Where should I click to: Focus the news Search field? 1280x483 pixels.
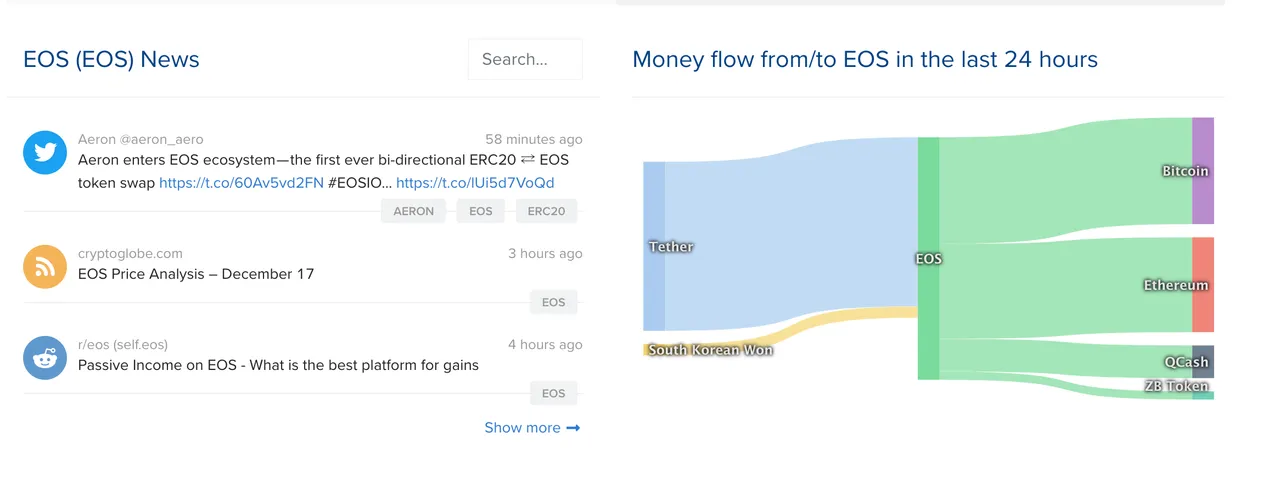click(525, 59)
